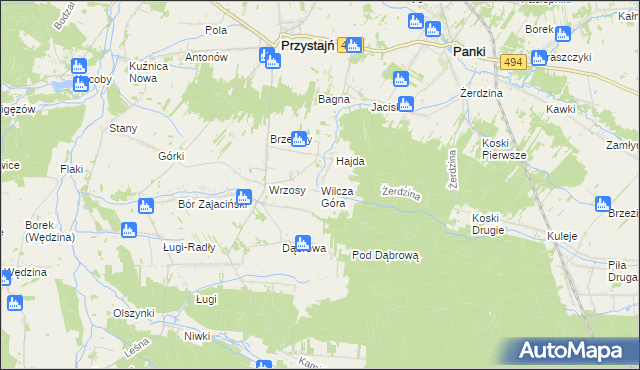Click the Kuleje place name
The height and width of the screenshot is (370, 640).
[x=562, y=236]
